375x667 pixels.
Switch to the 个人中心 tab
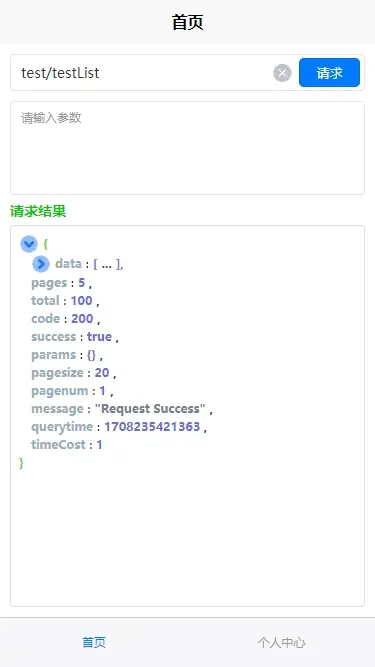pos(281,642)
